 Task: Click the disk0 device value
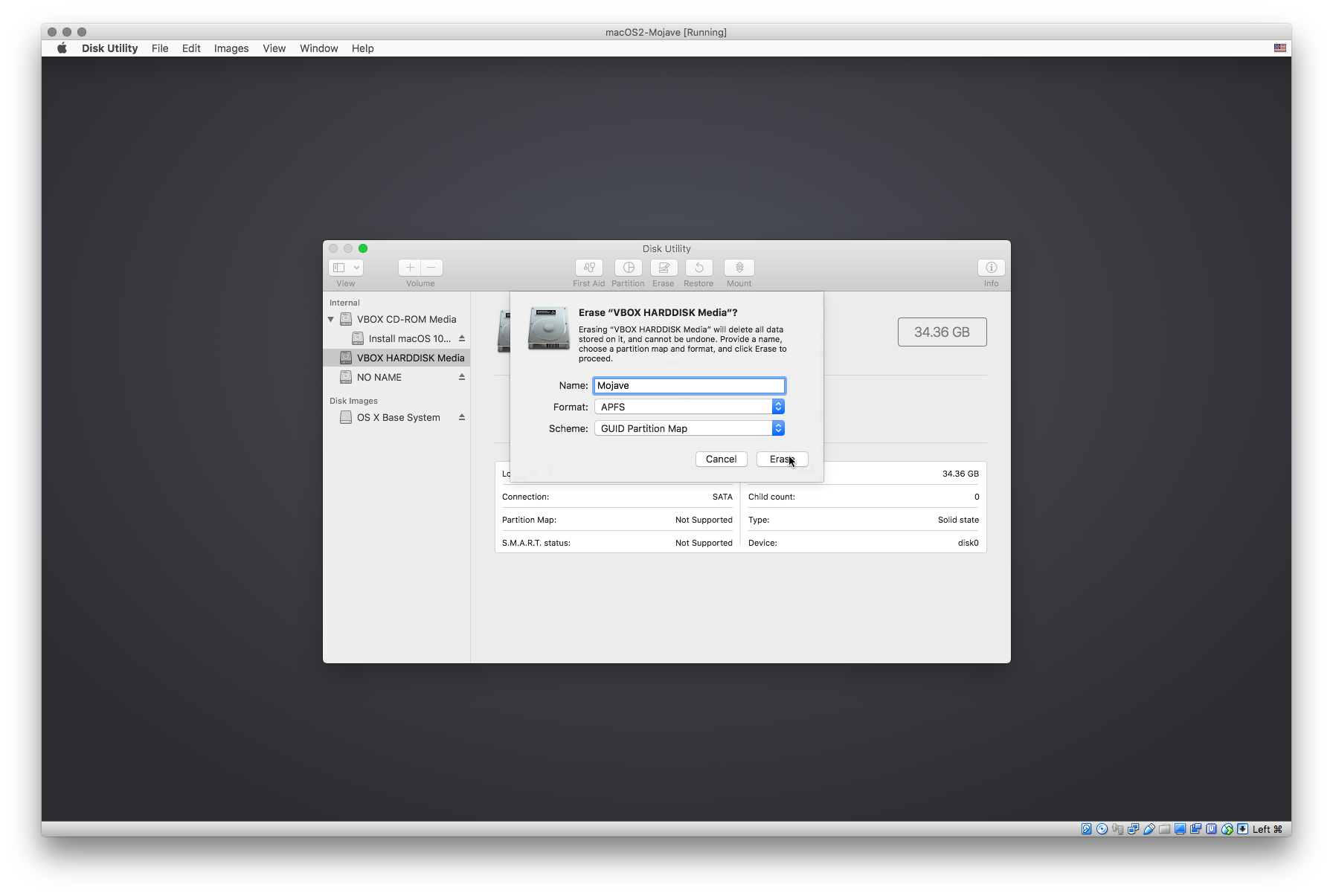pyautogui.click(x=968, y=543)
